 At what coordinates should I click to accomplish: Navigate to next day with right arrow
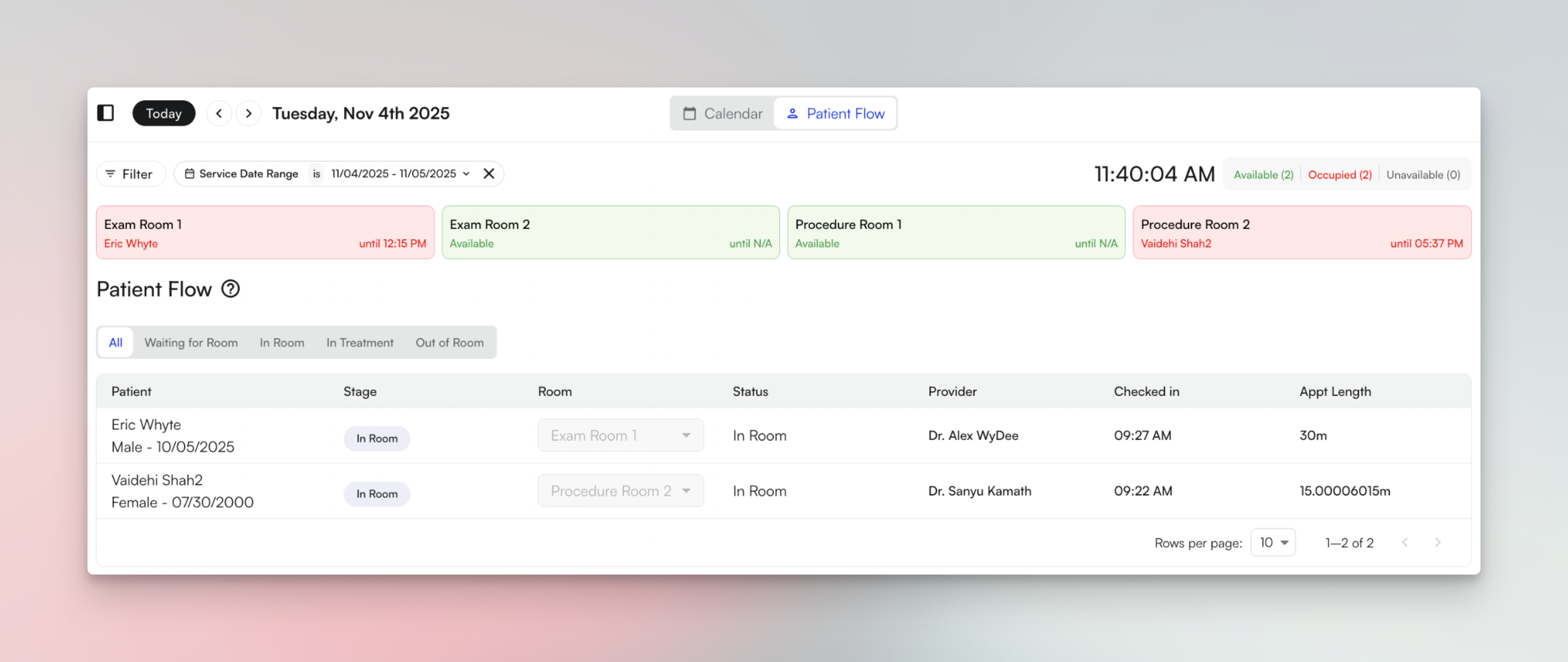click(x=248, y=113)
